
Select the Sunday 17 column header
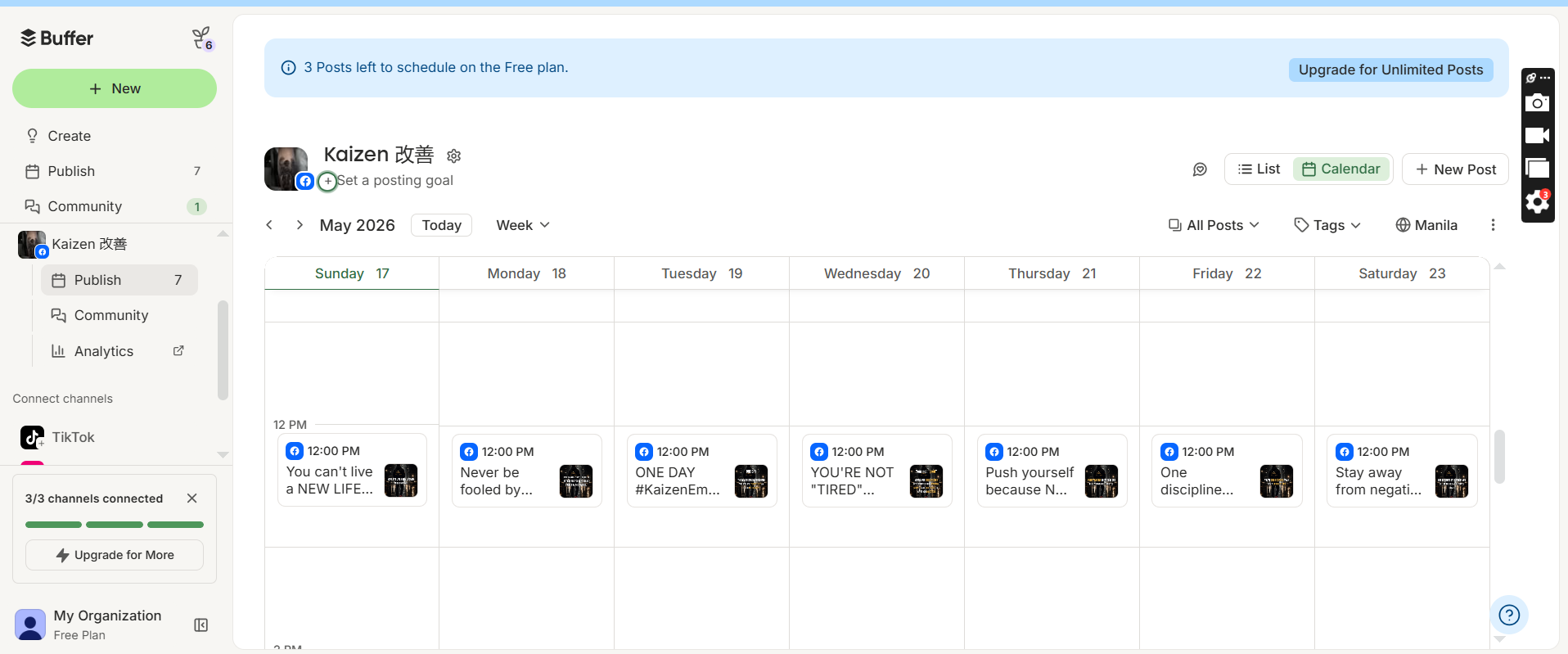352,273
